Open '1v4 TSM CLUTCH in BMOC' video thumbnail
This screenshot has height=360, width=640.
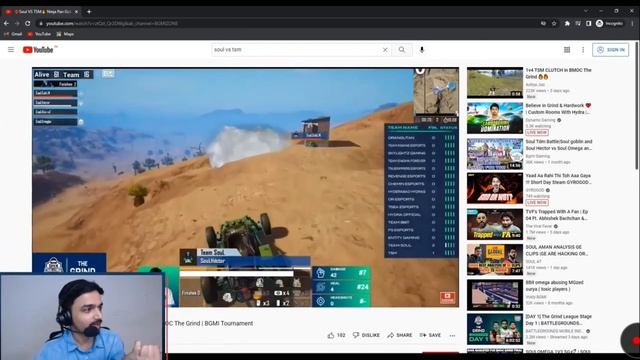coord(495,83)
